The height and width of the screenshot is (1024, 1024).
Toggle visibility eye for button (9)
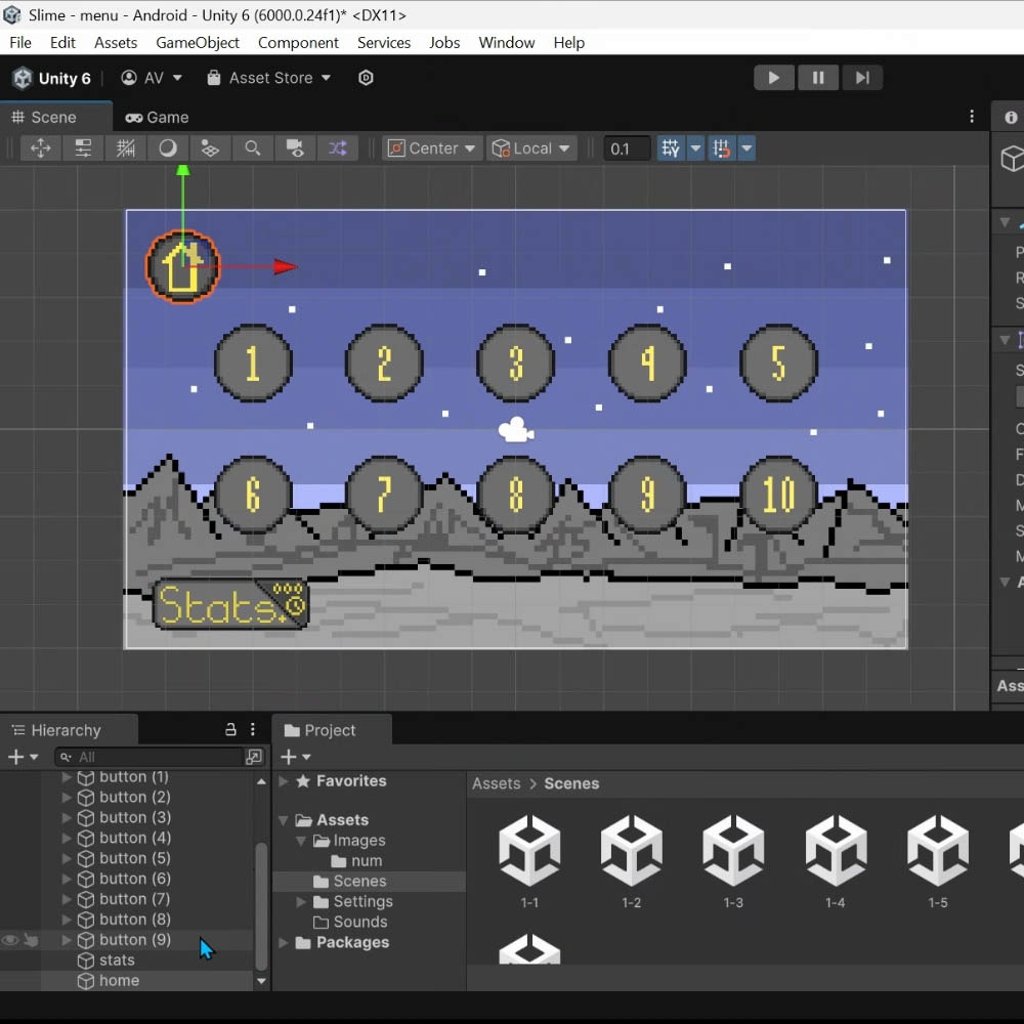(x=10, y=940)
